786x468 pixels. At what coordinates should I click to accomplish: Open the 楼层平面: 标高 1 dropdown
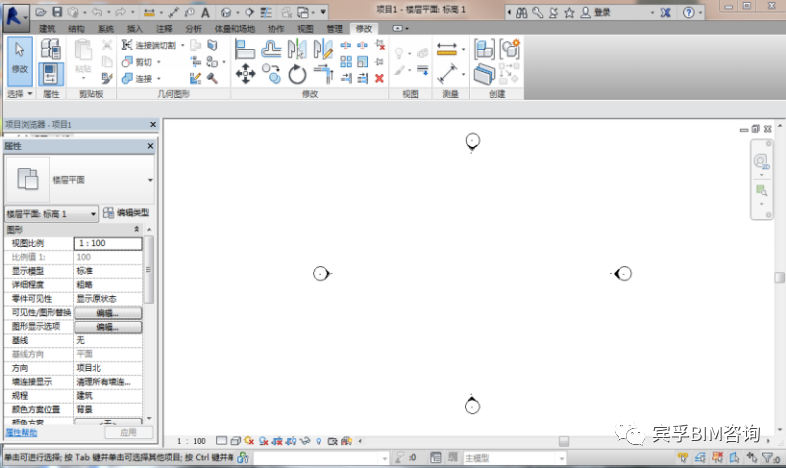point(51,214)
